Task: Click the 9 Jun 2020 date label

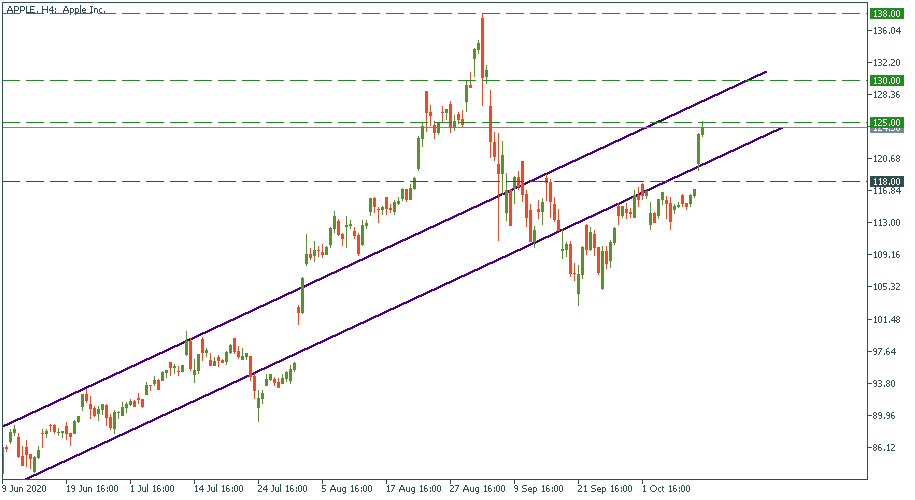Action: pos(24,490)
